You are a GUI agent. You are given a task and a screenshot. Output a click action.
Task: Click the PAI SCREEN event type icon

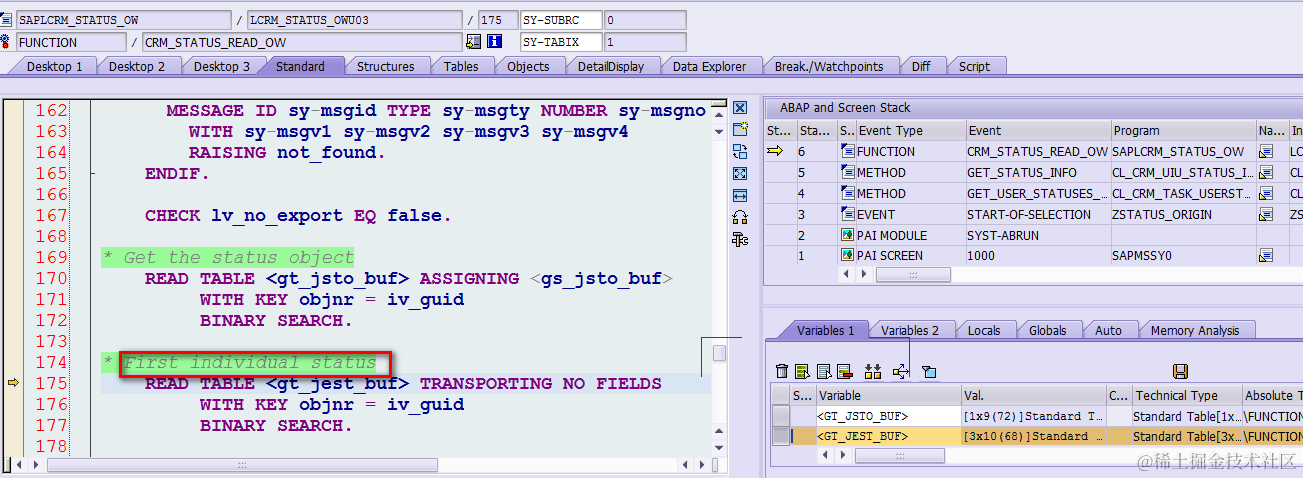point(848,256)
